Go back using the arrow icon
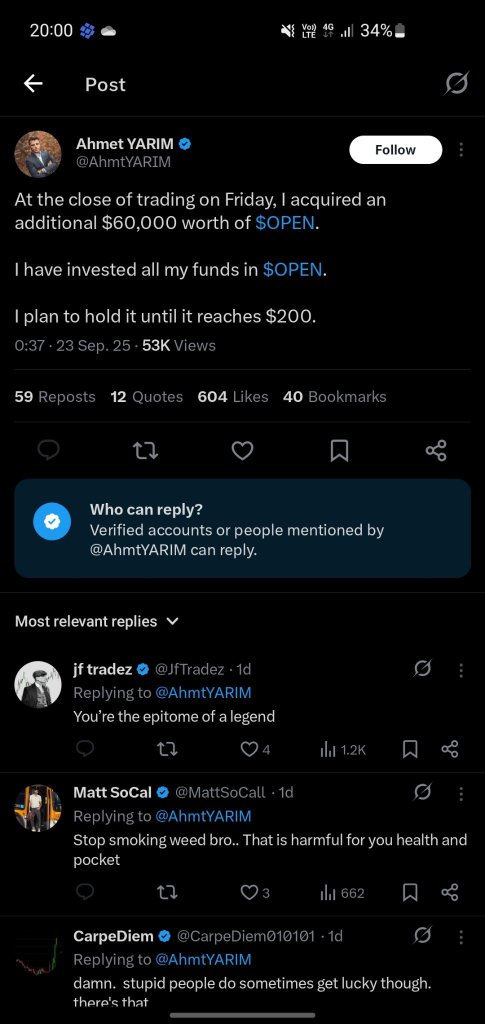485x1024 pixels. tap(33, 84)
